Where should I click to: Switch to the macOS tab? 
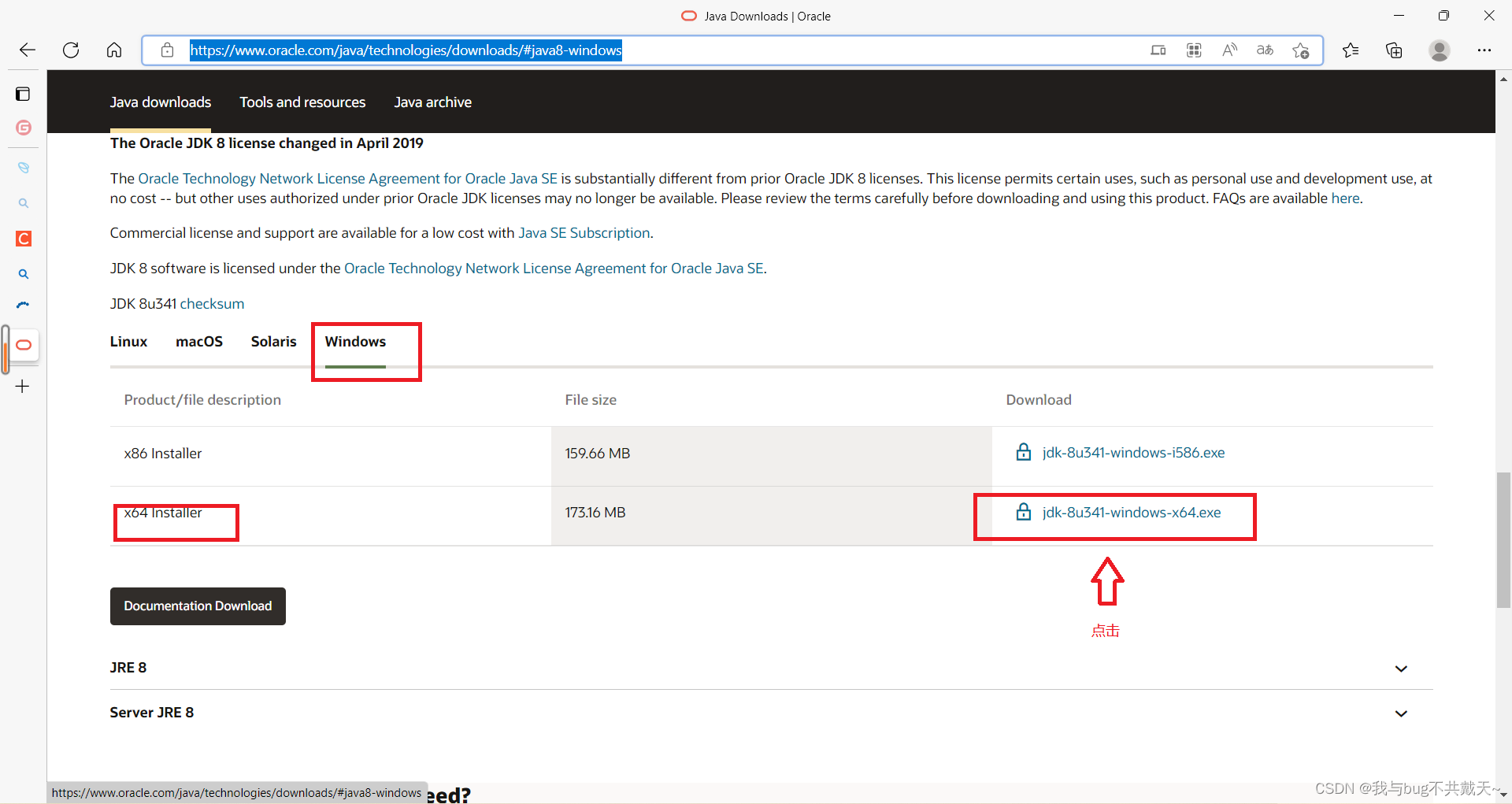pos(199,342)
